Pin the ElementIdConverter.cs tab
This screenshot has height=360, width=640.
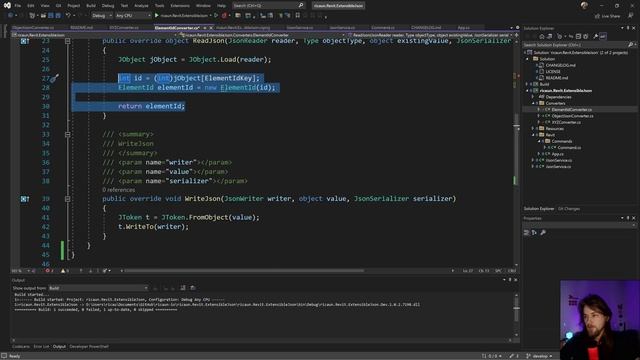[205, 28]
